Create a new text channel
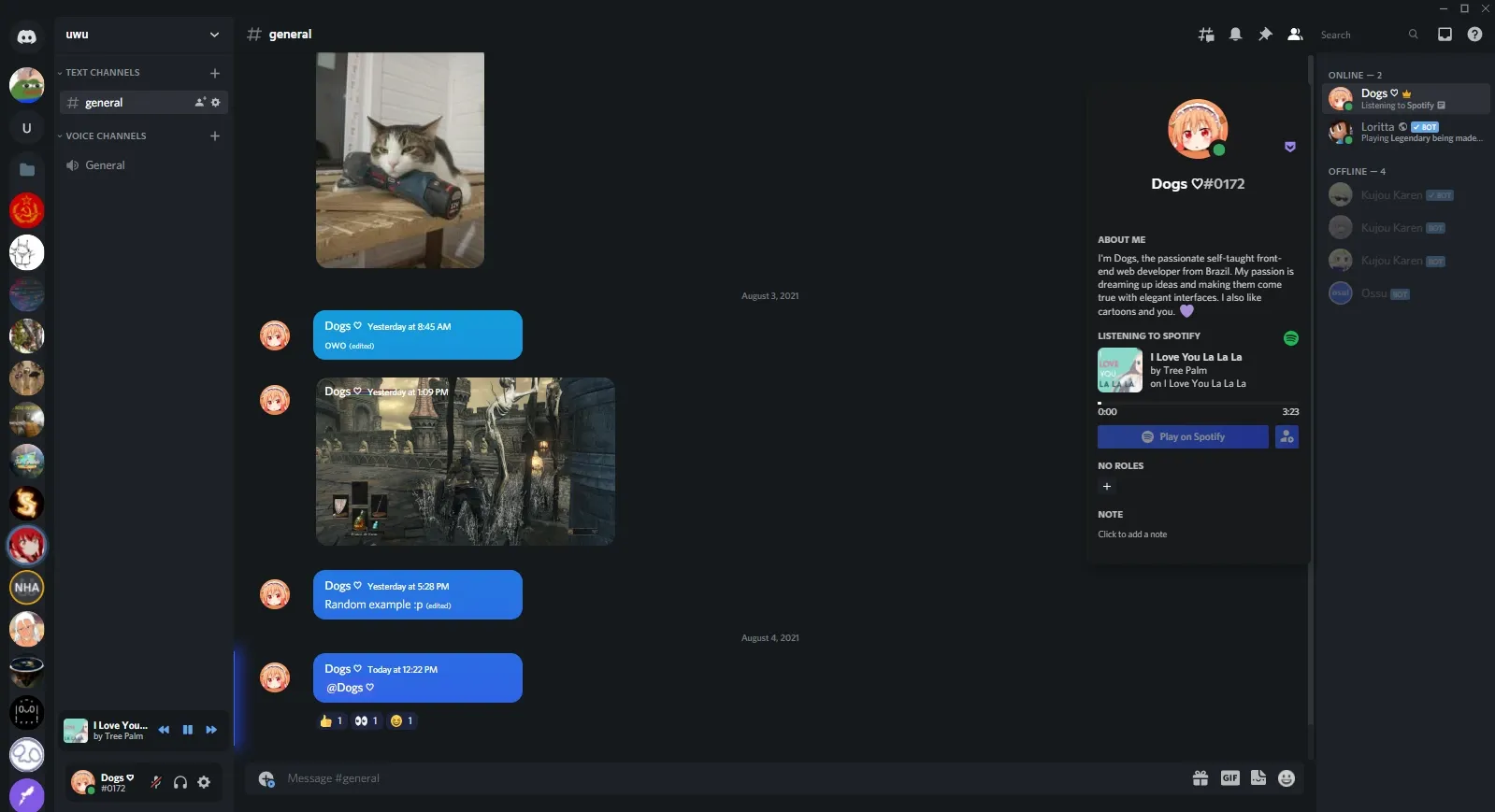This screenshot has width=1495, height=812. (215, 73)
